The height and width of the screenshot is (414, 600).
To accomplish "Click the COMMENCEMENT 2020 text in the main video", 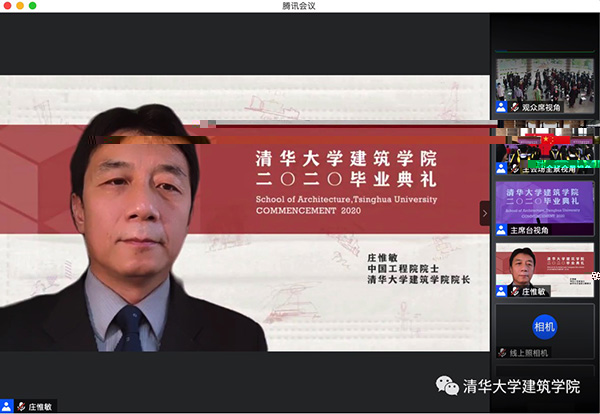I will (308, 210).
